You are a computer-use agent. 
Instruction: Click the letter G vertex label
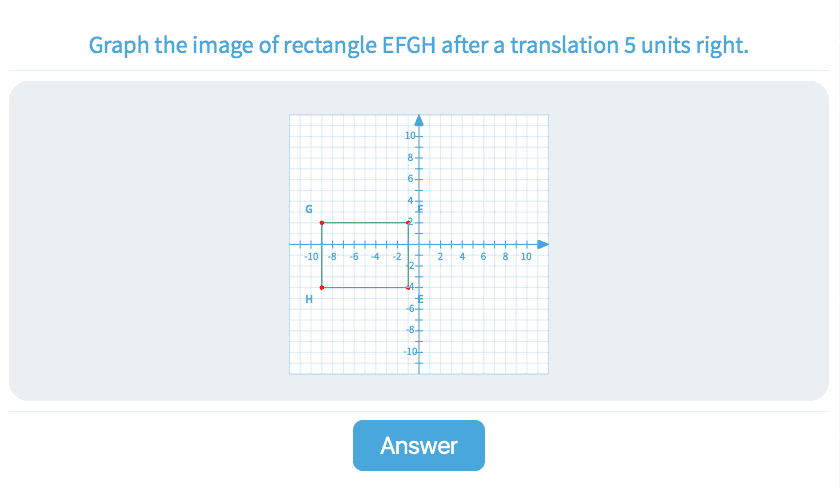(309, 210)
